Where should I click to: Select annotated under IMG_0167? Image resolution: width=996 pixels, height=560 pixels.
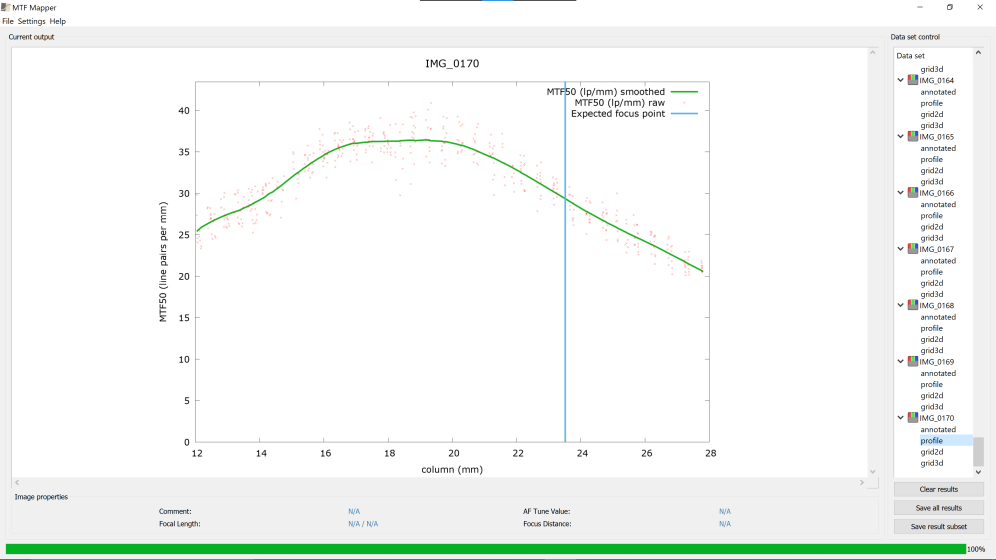tap(938, 261)
